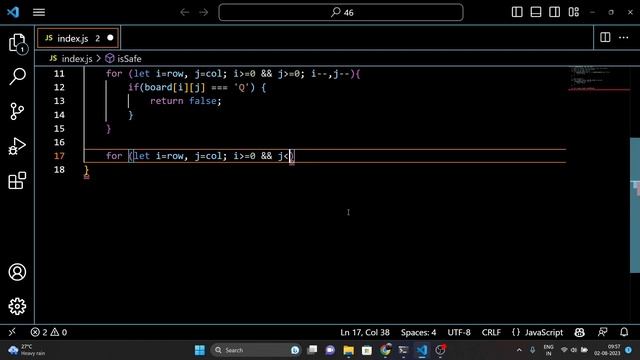
Task: Click line number 11 in gutter
Action: coord(59,74)
